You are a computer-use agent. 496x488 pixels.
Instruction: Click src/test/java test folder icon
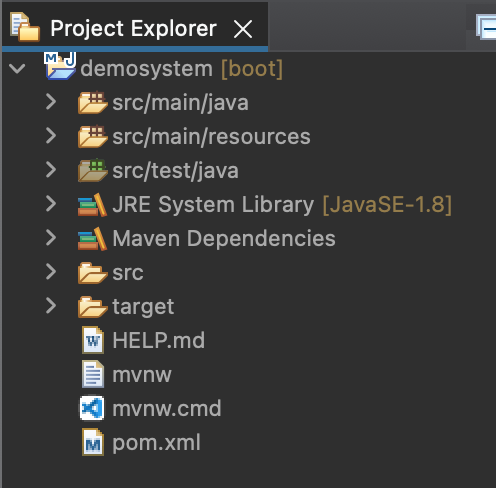pos(93,170)
